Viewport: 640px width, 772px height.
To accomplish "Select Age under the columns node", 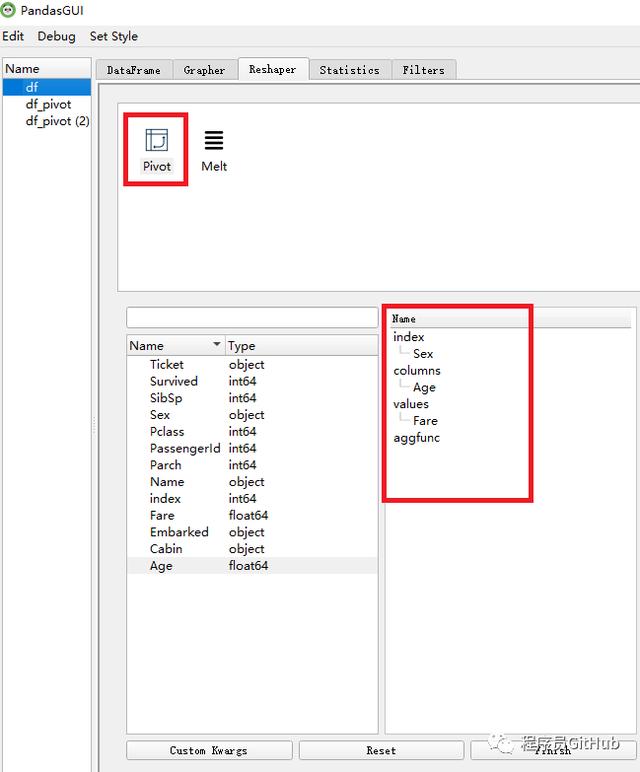I will point(424,387).
